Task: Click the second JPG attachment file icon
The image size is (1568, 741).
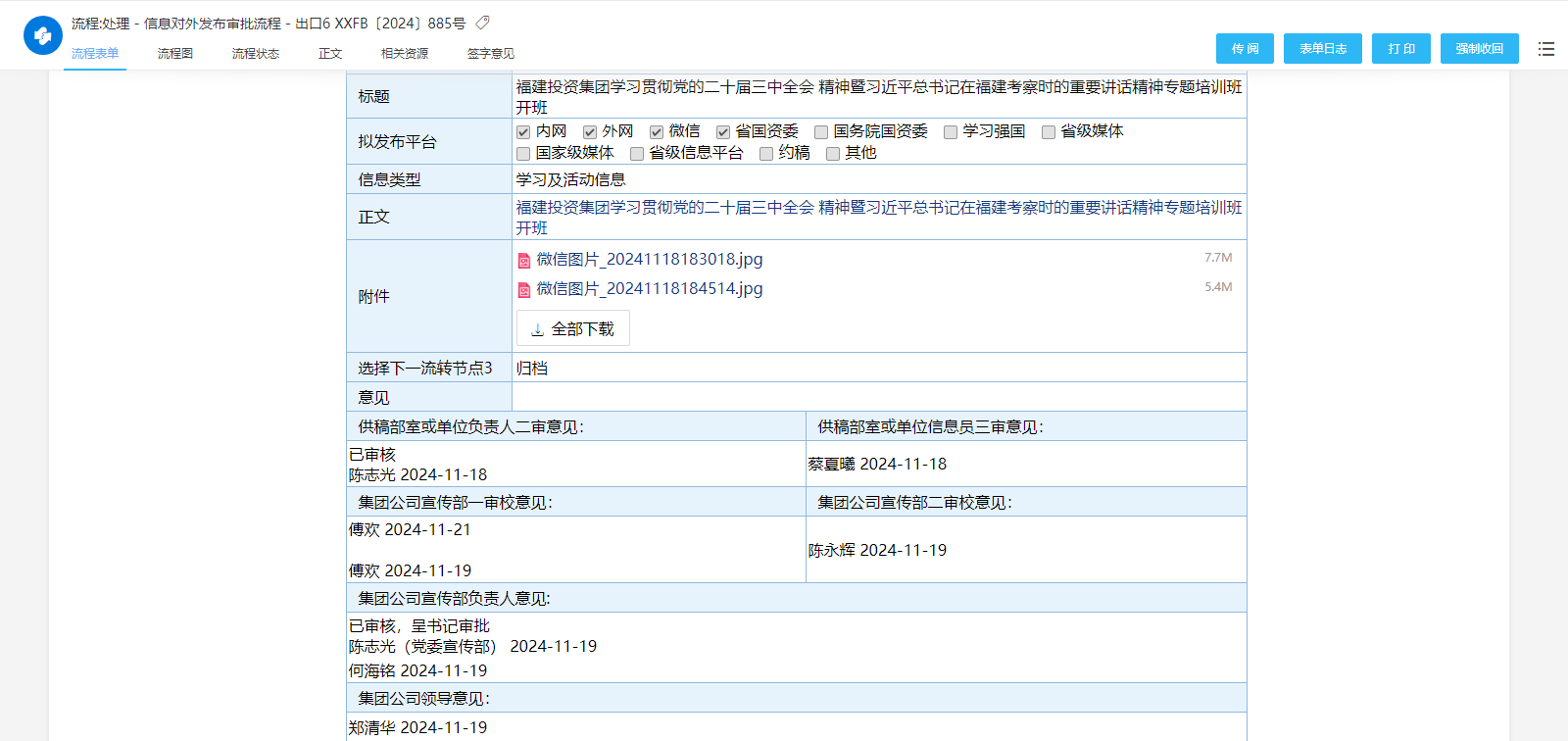Action: (x=524, y=290)
